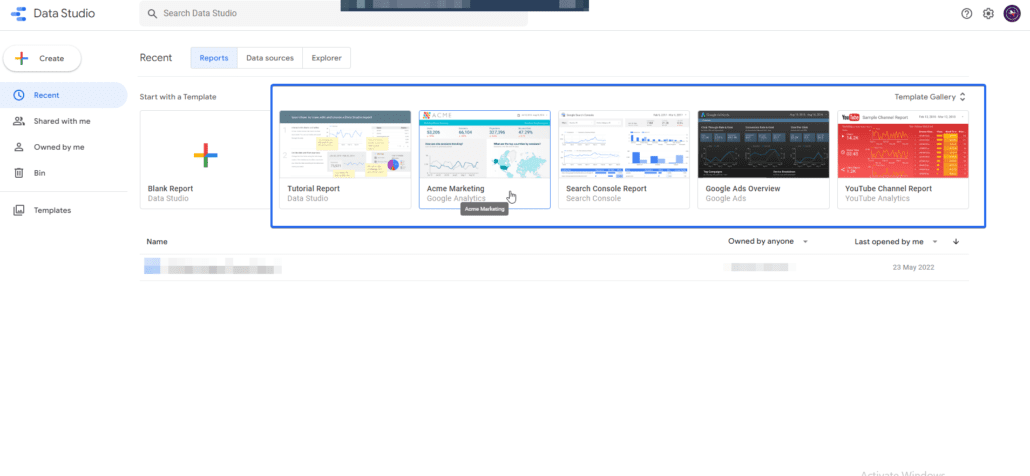Image resolution: width=1030 pixels, height=476 pixels.
Task: Click the Bin trash icon
Action: 19,173
